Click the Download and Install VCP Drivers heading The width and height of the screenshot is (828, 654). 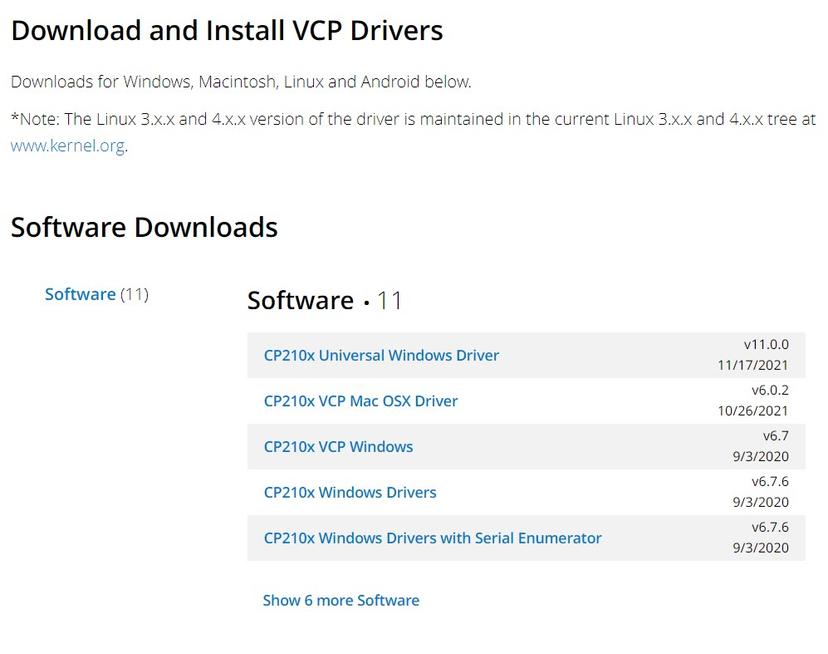(226, 30)
